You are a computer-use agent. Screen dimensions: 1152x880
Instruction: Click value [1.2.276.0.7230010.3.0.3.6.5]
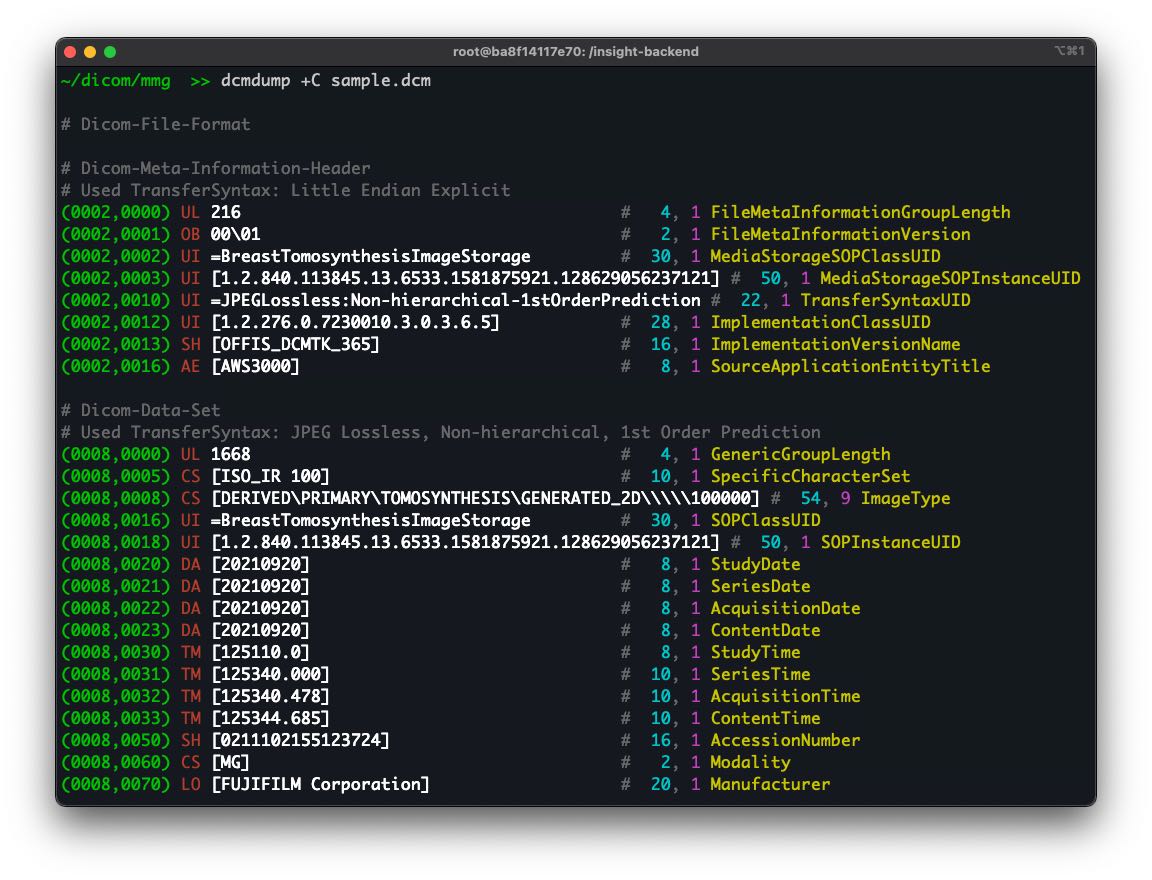pos(356,322)
